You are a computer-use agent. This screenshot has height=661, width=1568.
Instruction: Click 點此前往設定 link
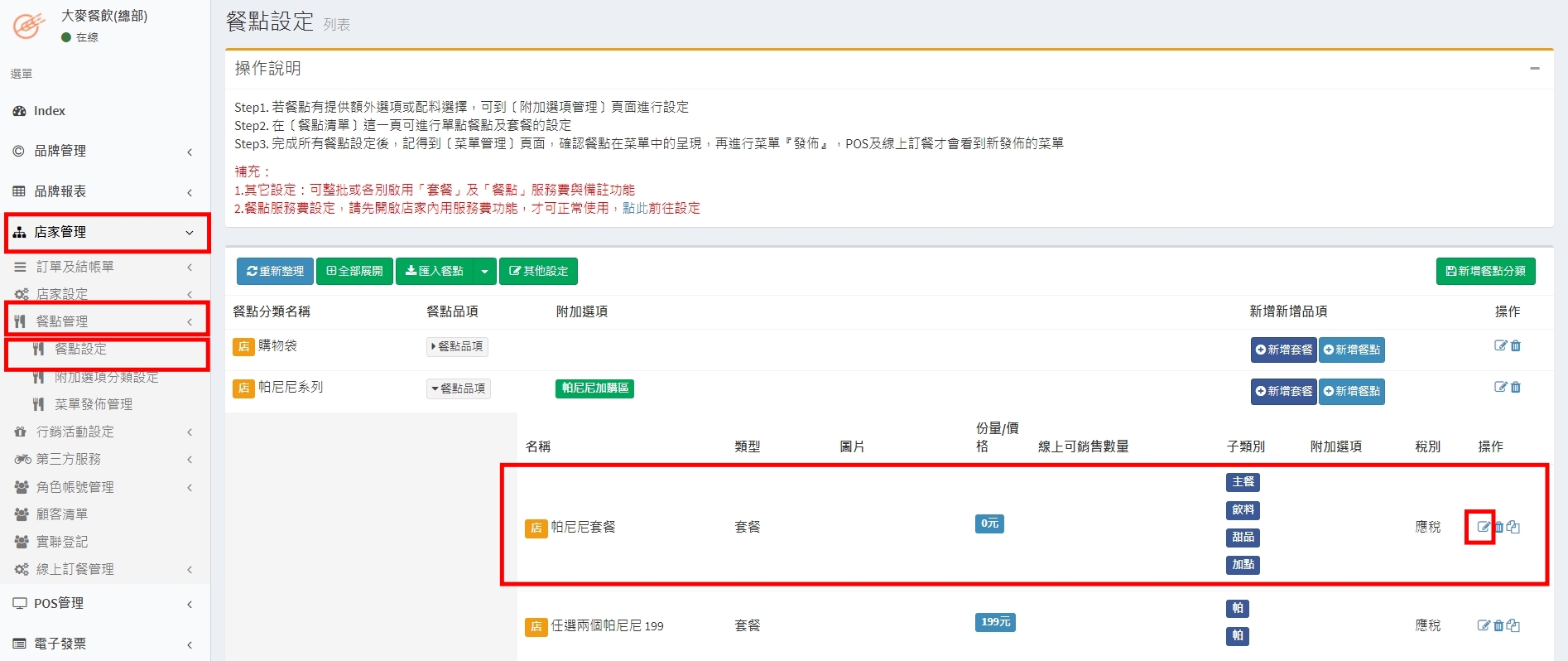pos(661,208)
